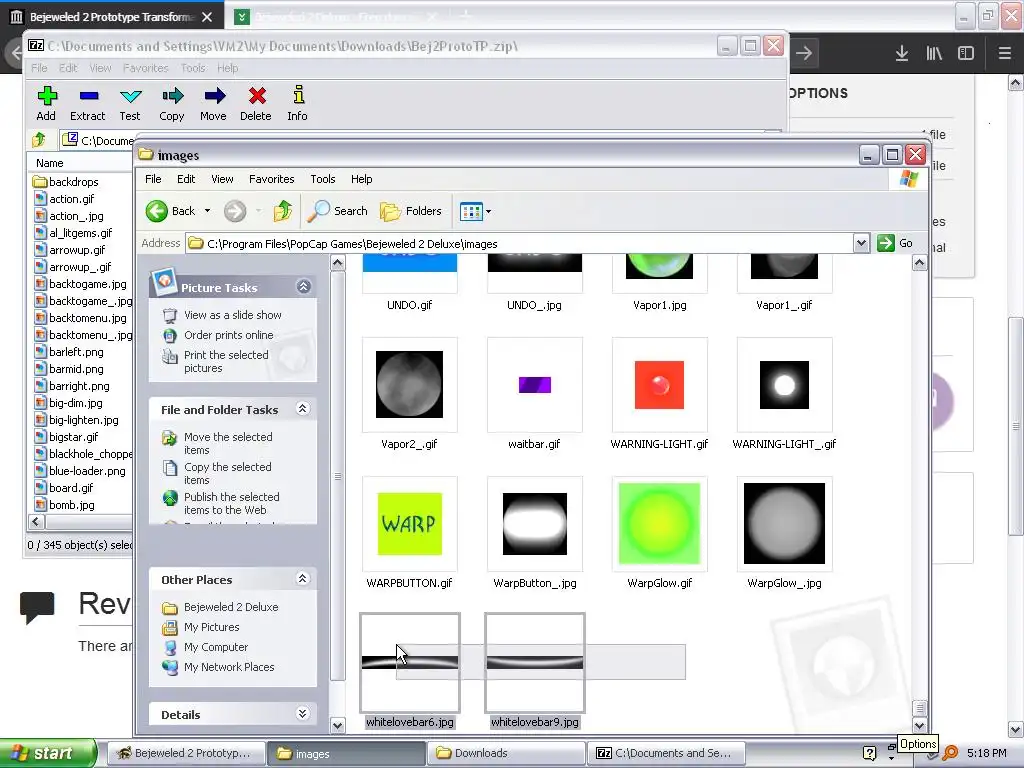Open Firefox library icon

(934, 54)
